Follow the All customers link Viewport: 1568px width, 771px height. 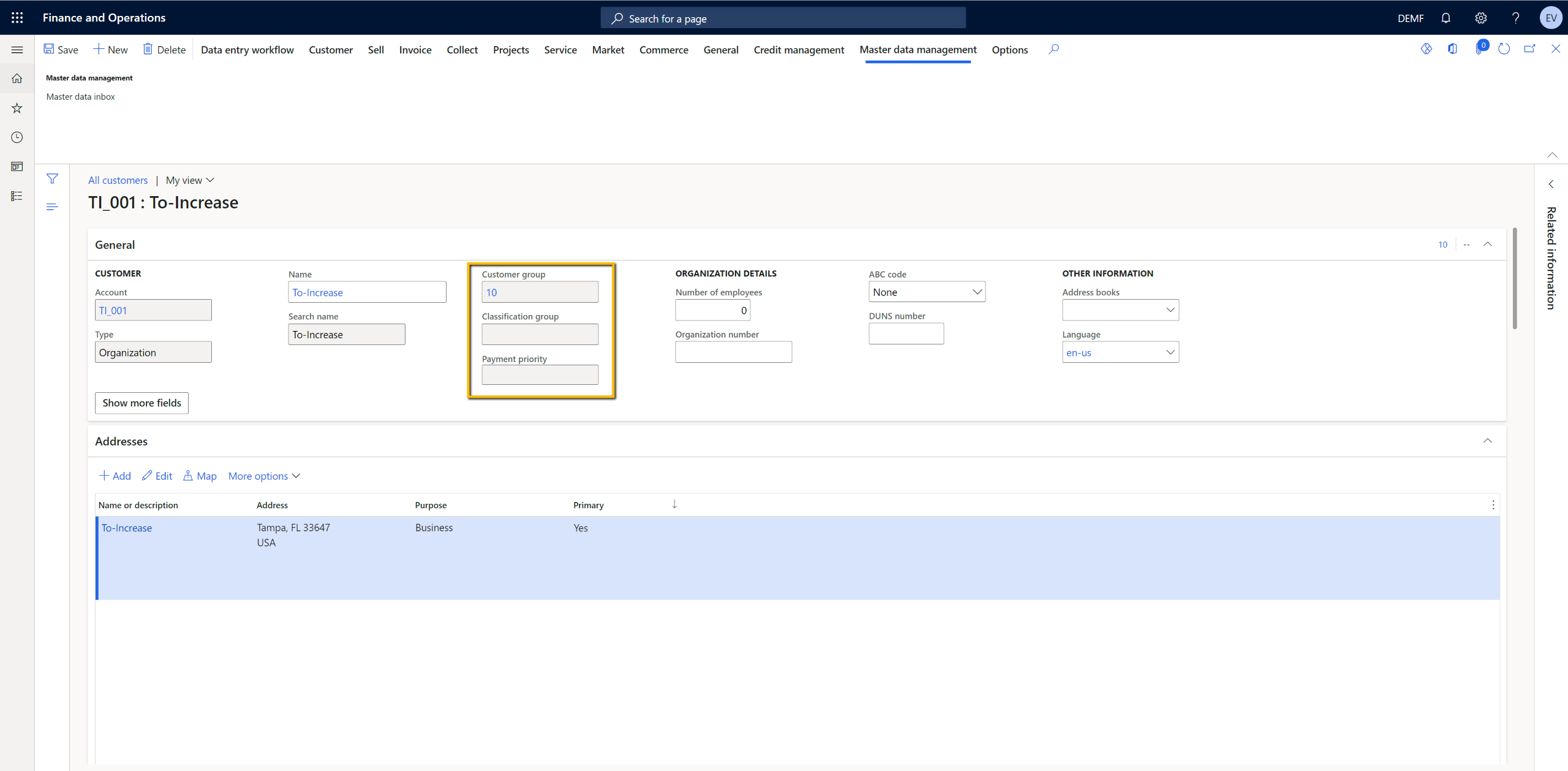pyautogui.click(x=118, y=180)
